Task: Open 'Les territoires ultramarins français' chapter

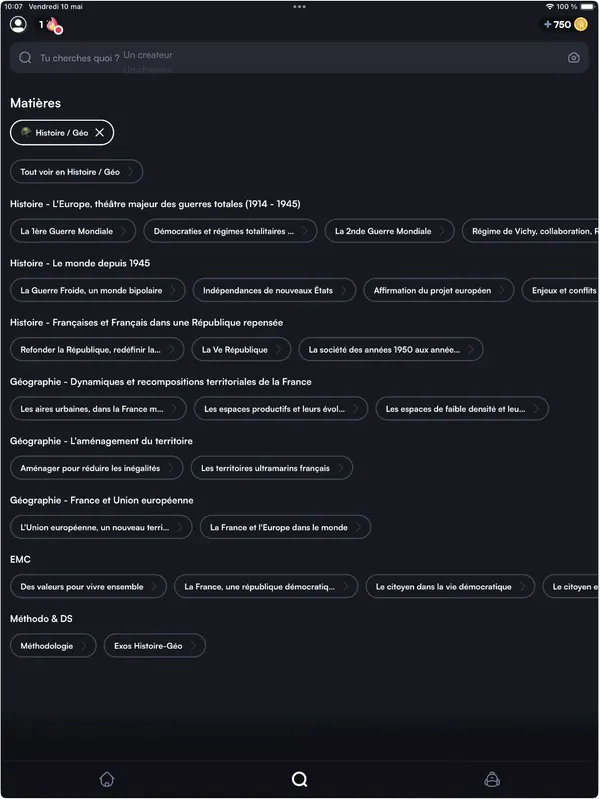Action: (272, 468)
